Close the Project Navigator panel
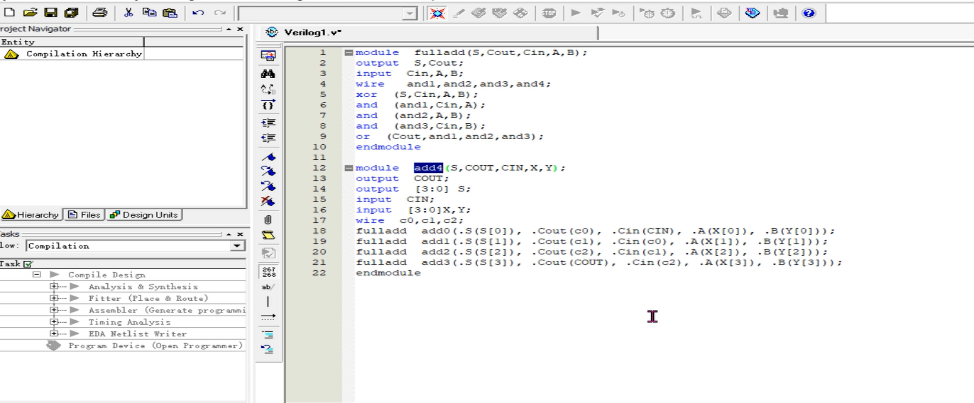The width and height of the screenshot is (974, 403). click(x=240, y=29)
